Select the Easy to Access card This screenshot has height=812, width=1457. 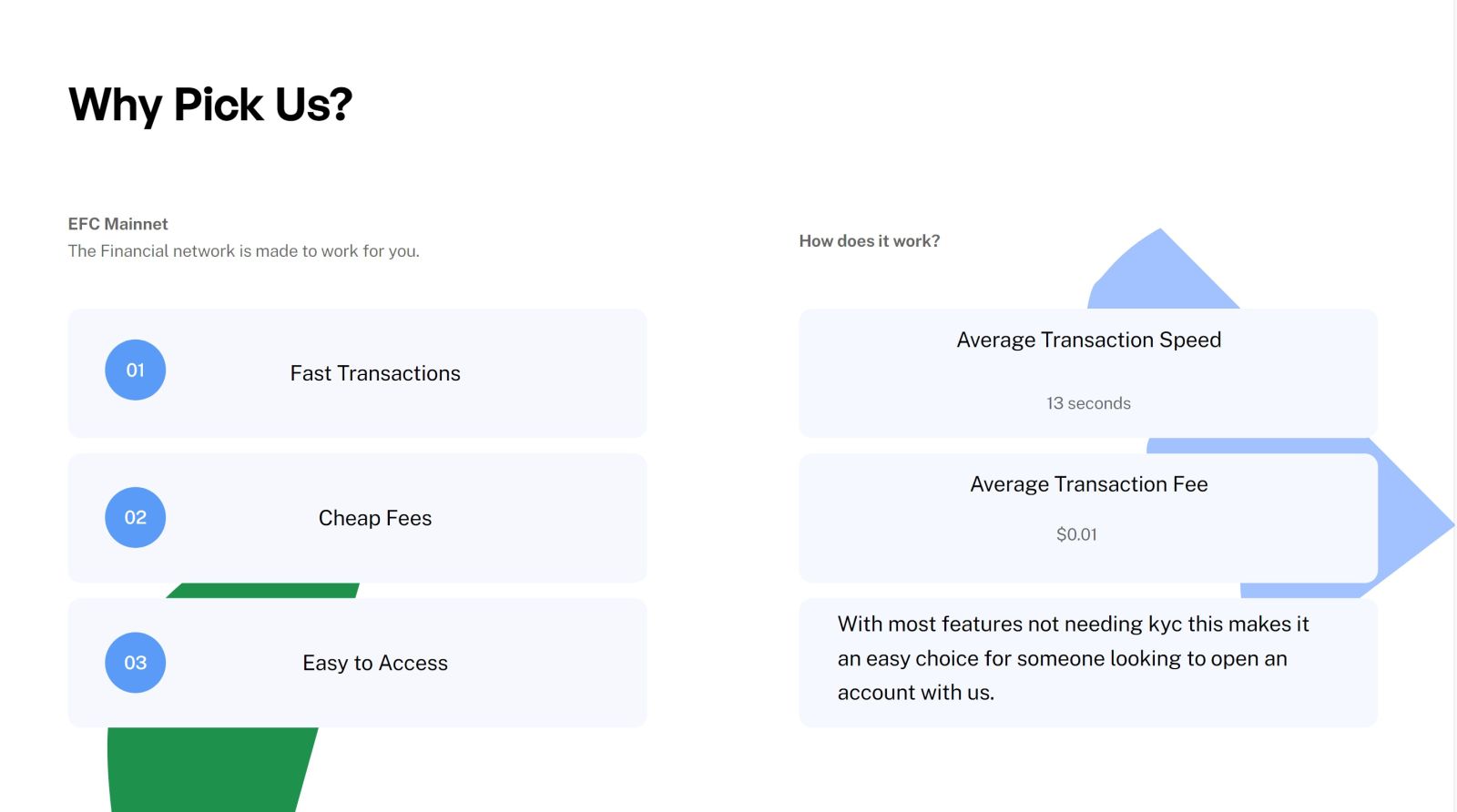pyautogui.click(x=357, y=663)
